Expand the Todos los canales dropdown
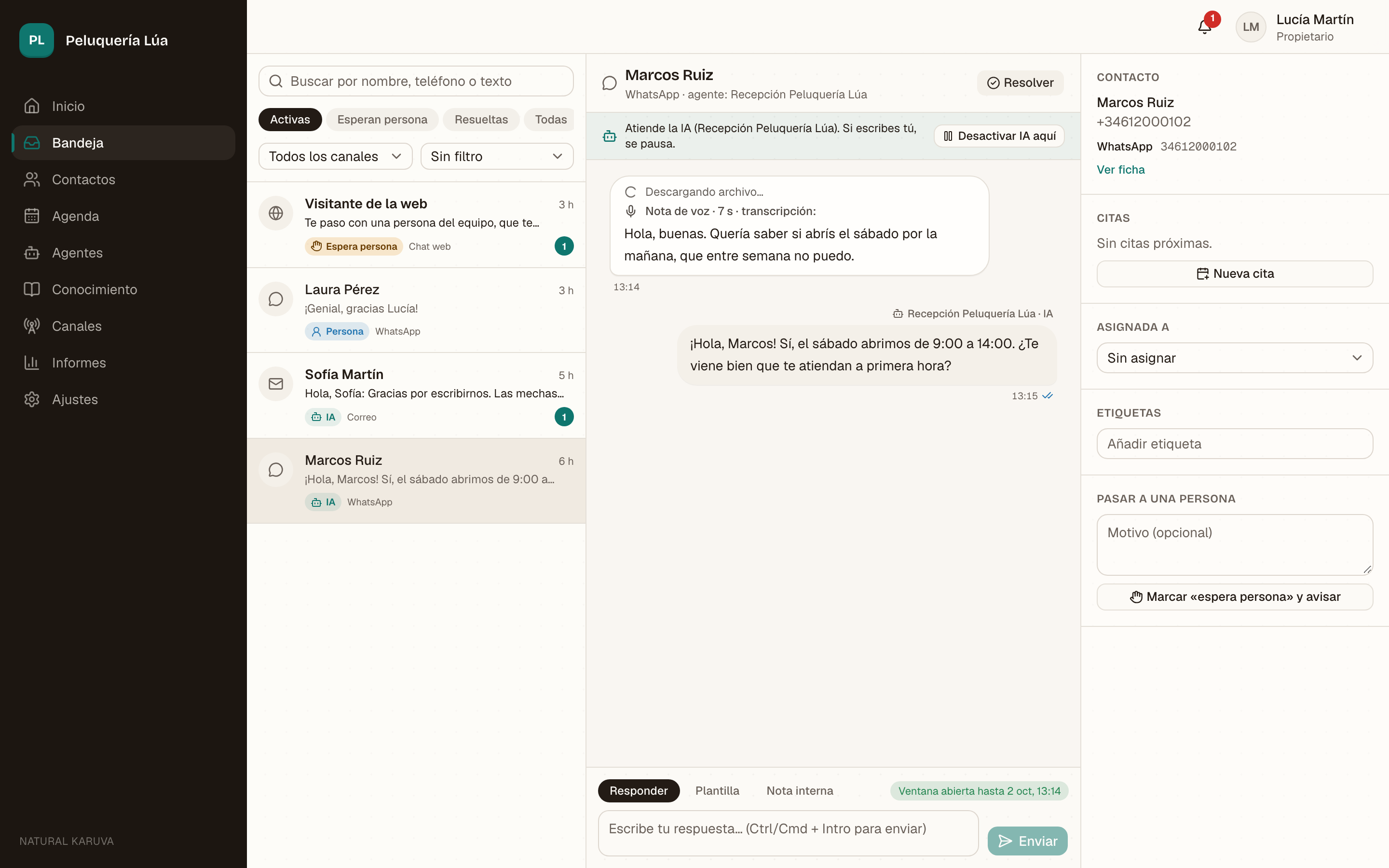The height and width of the screenshot is (868, 1389). point(335,156)
